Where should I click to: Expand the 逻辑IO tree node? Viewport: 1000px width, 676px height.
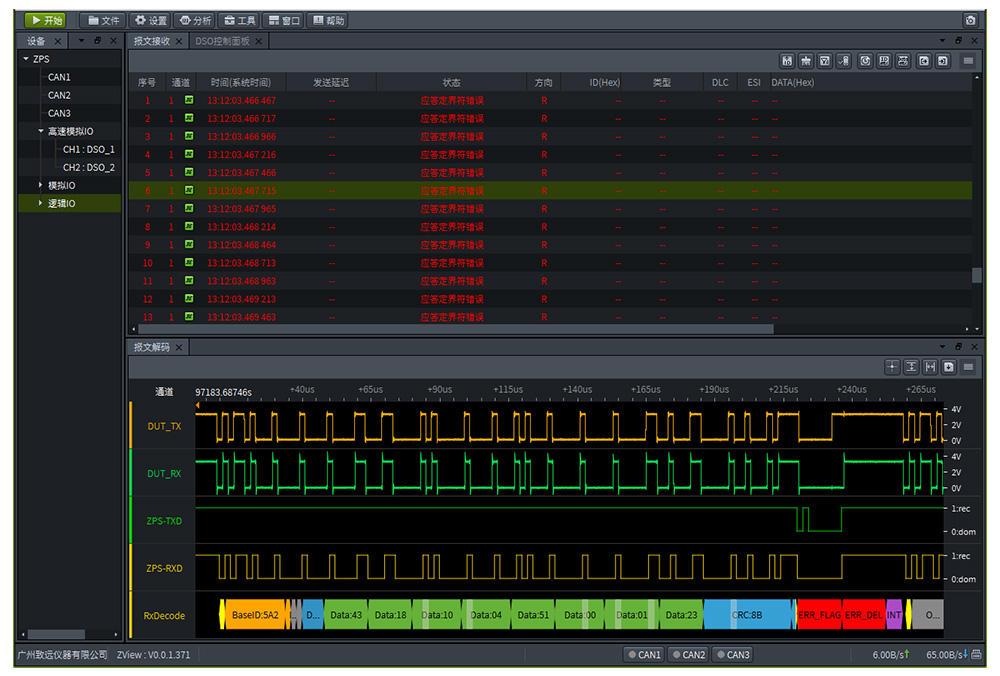pos(41,203)
